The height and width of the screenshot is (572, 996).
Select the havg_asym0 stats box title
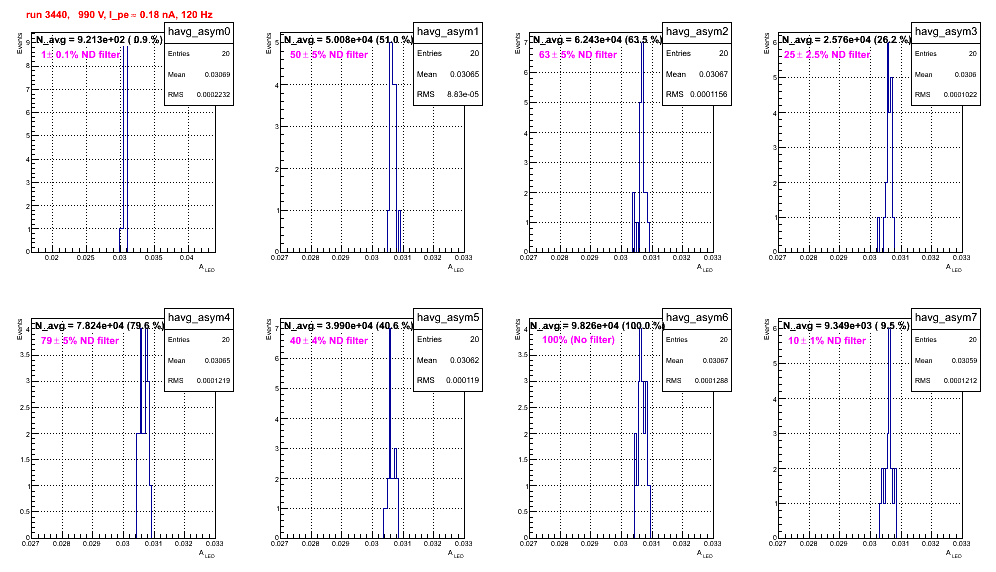point(199,32)
